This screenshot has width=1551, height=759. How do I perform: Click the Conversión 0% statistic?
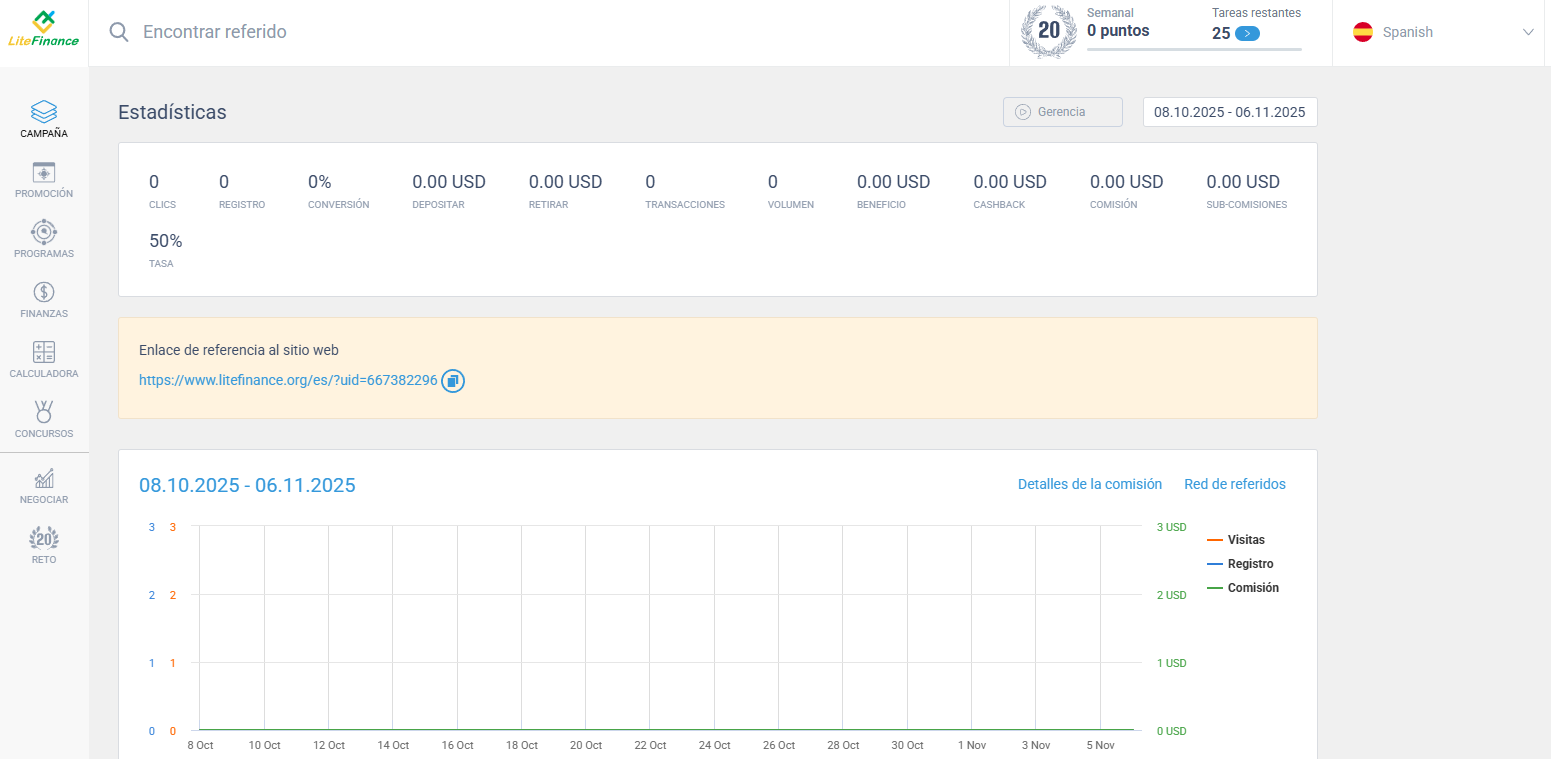pos(338,192)
